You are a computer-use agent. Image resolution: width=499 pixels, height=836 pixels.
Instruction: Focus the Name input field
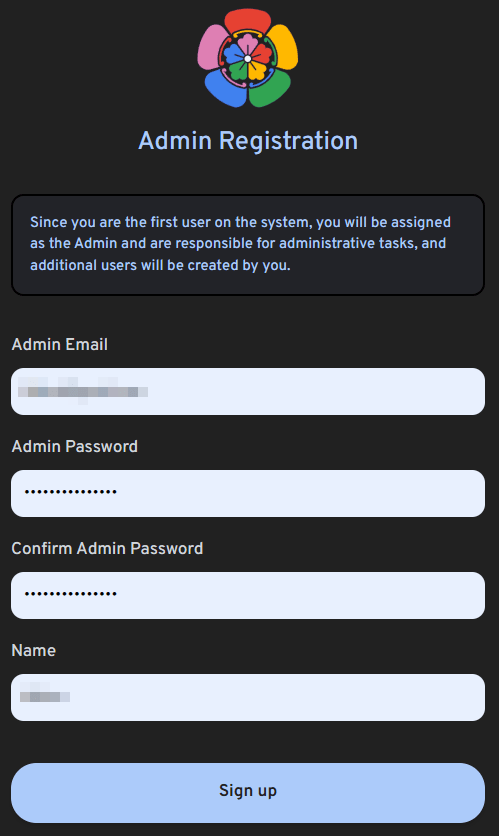248,697
